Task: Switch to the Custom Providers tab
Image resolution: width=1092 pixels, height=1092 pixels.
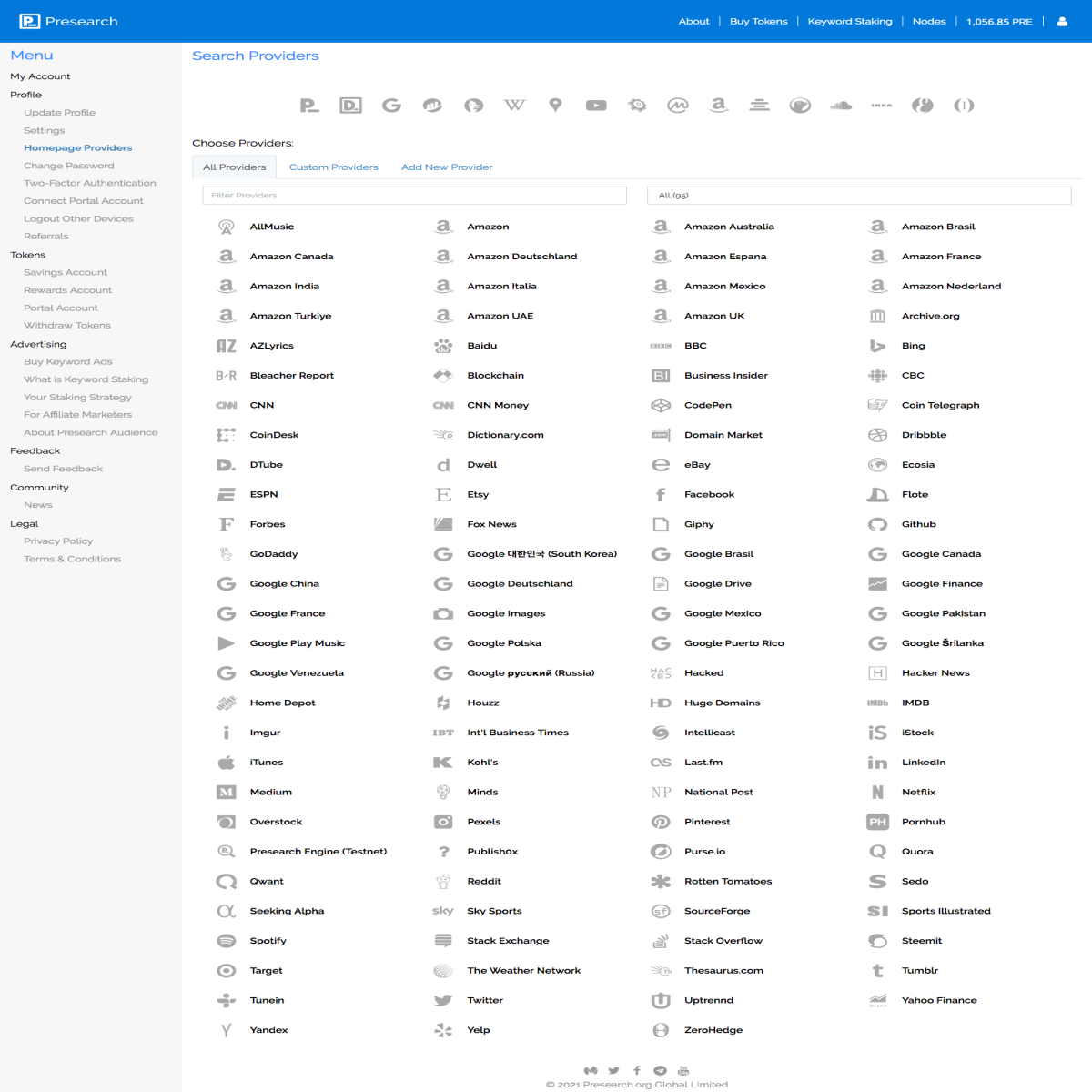Action: tap(334, 167)
